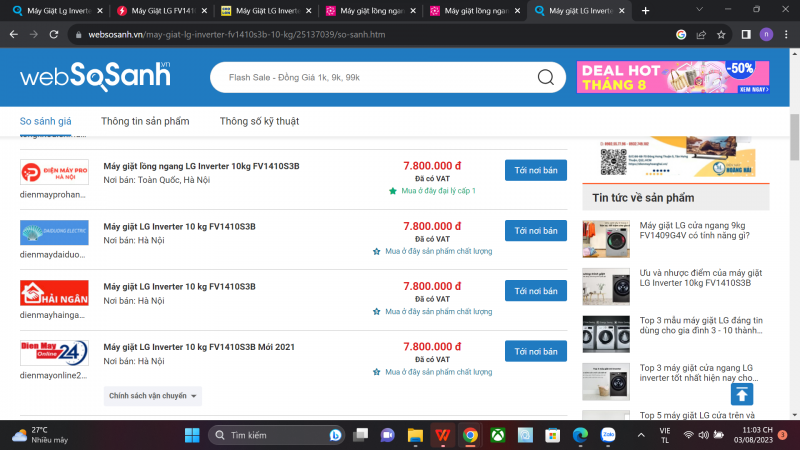Open WPS Office from taskbar
Screen dimensions: 800x450
[443, 435]
